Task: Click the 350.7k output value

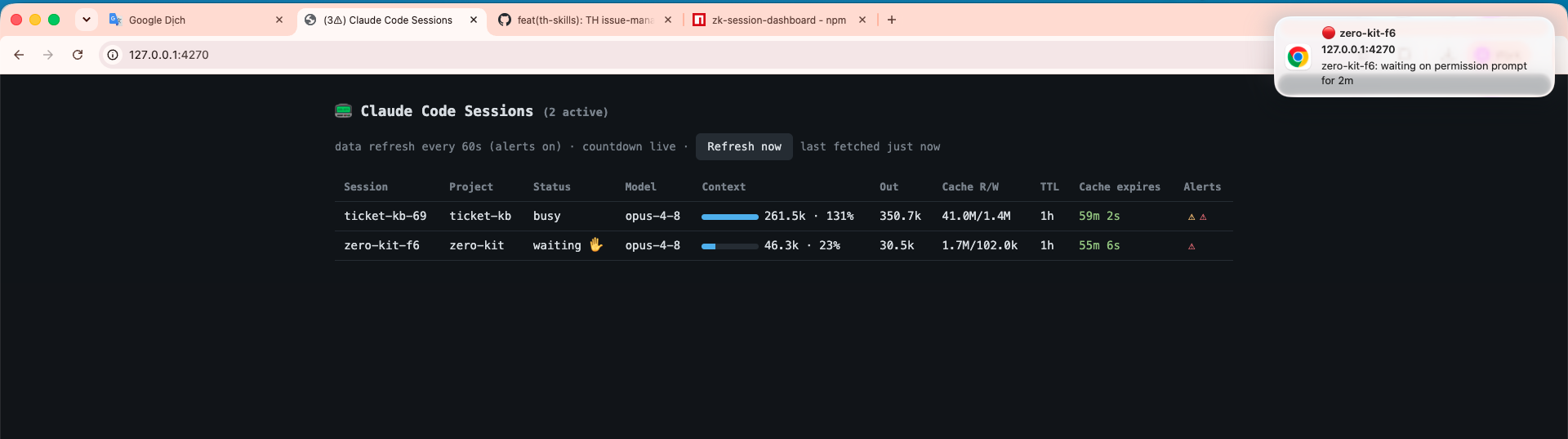Action: (900, 216)
